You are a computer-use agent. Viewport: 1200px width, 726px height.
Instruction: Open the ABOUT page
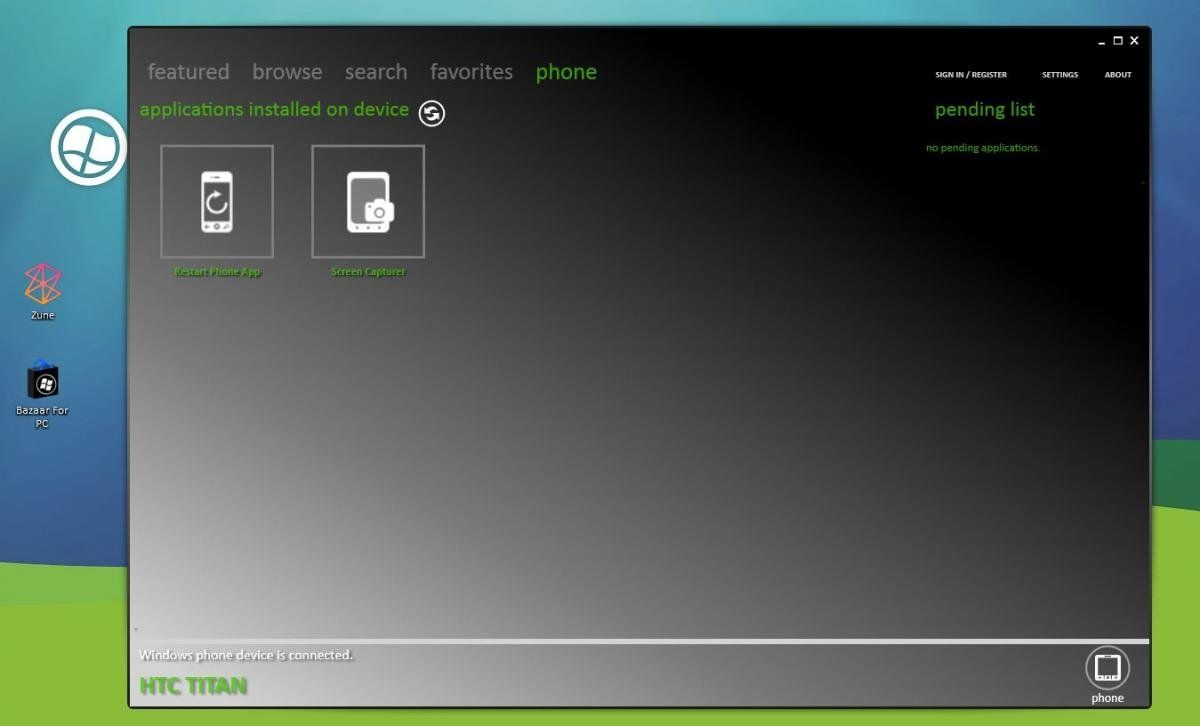1117,74
